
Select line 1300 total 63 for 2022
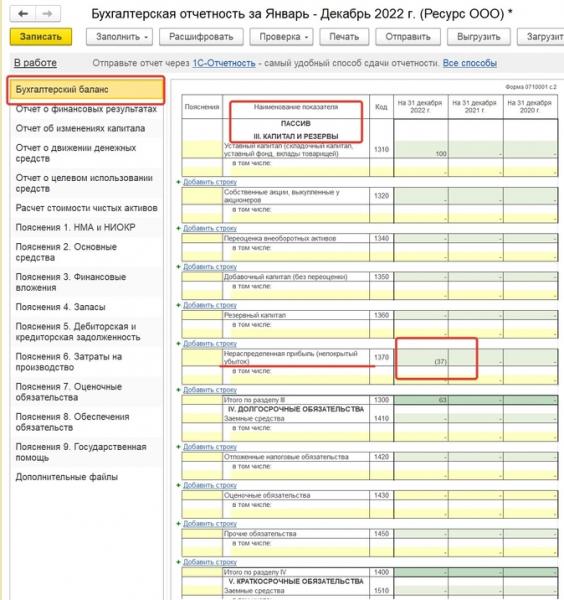click(421, 400)
